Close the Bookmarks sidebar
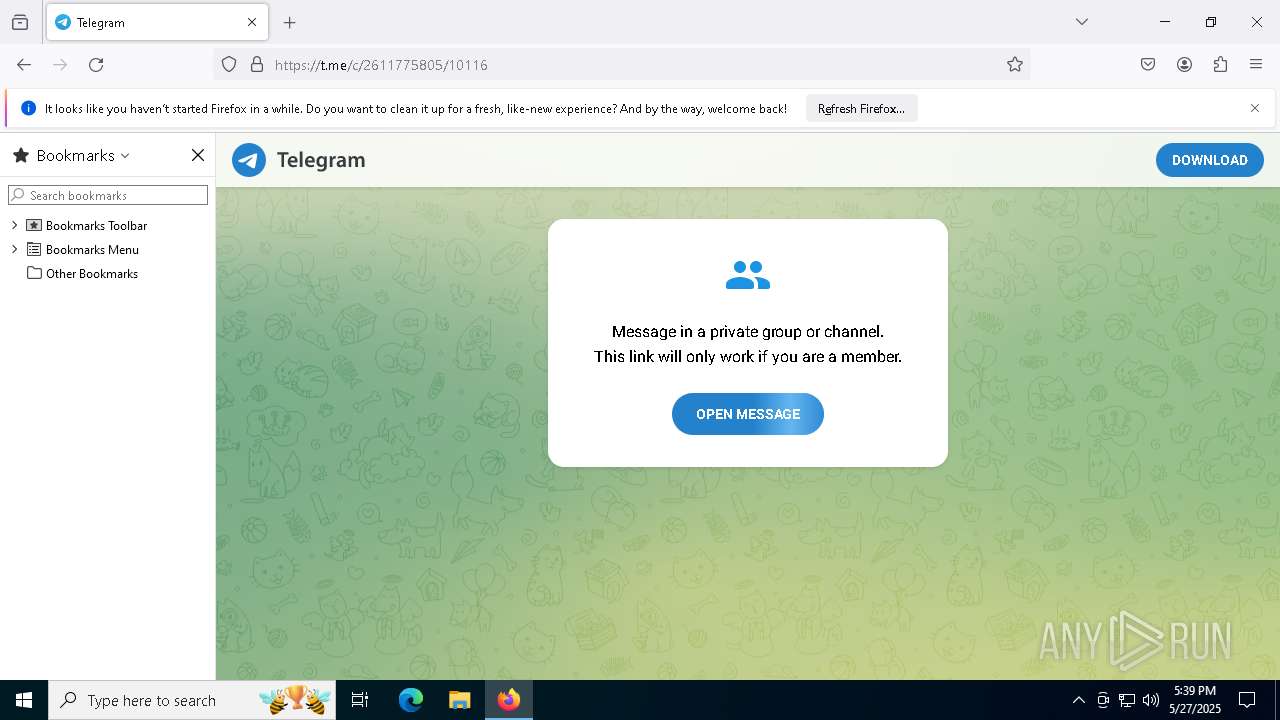The height and width of the screenshot is (720, 1280). 198,155
